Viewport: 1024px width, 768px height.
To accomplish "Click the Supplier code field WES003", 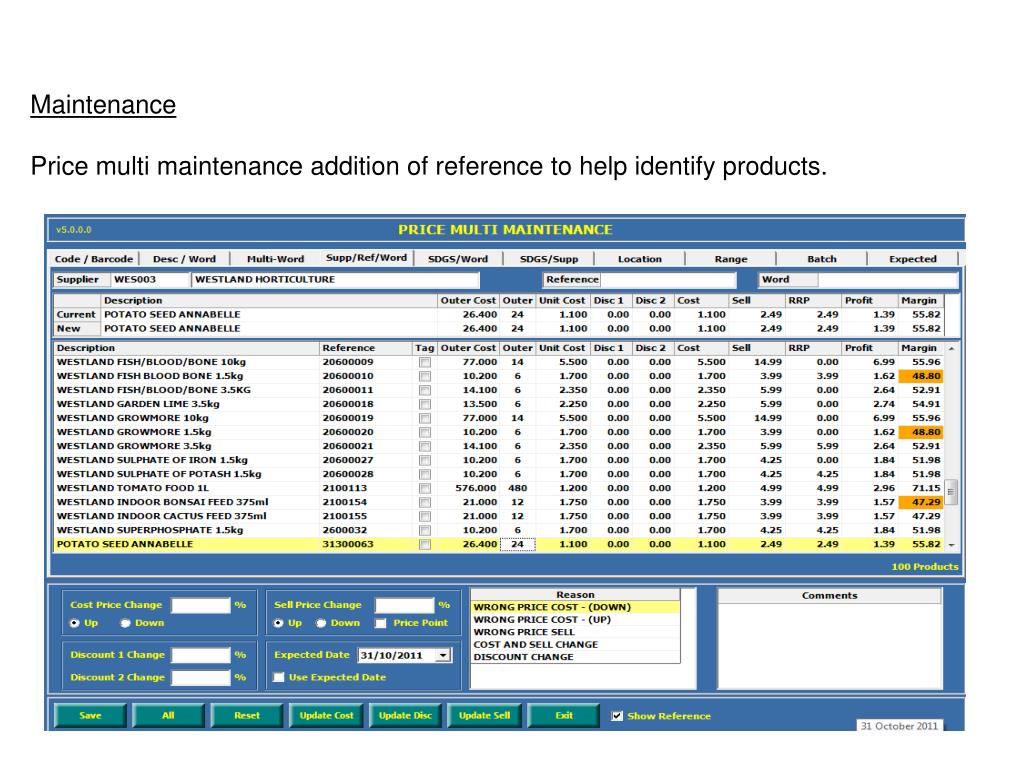I will [x=150, y=280].
